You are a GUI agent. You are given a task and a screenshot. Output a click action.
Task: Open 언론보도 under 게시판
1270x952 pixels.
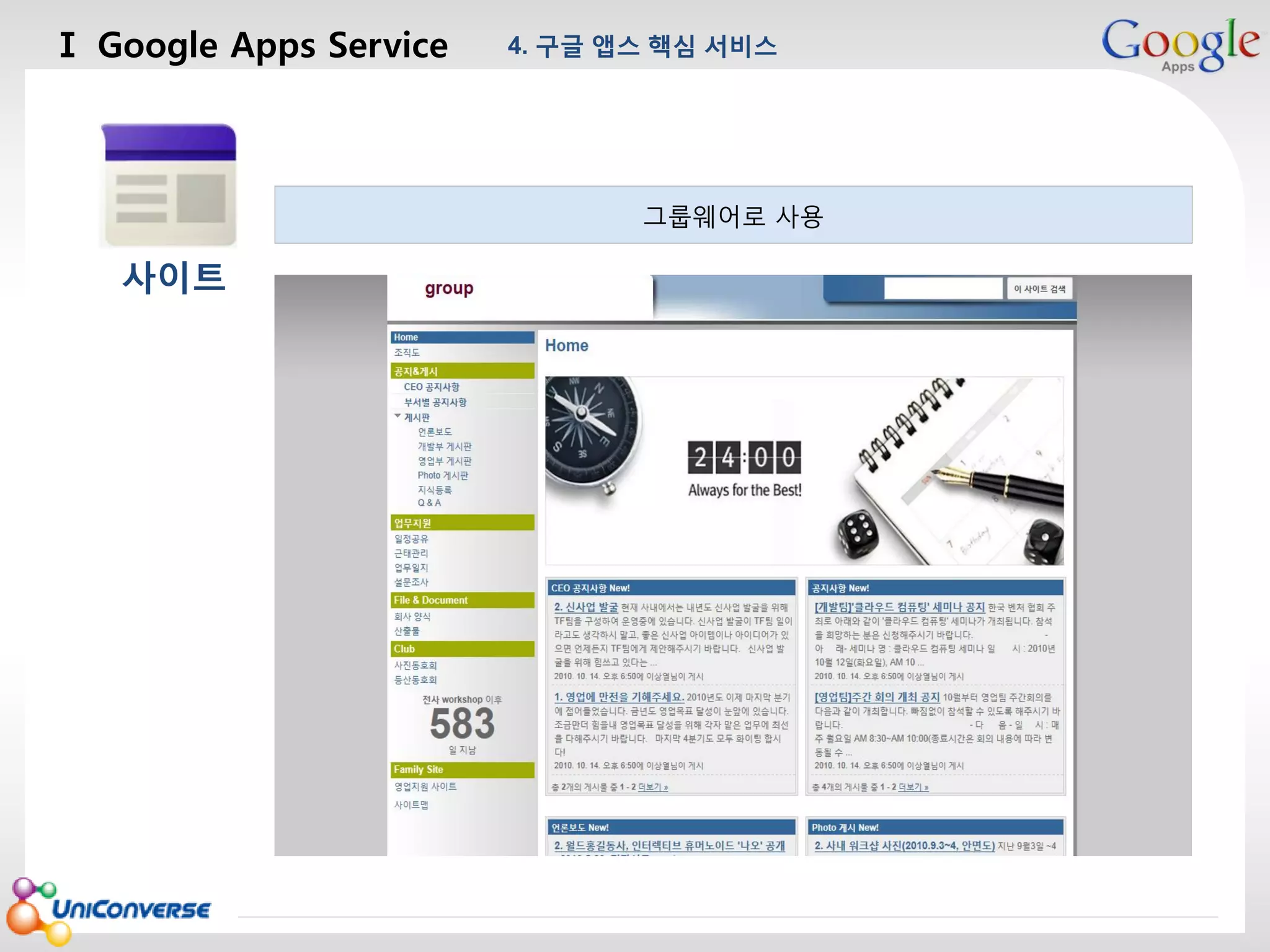(x=435, y=432)
